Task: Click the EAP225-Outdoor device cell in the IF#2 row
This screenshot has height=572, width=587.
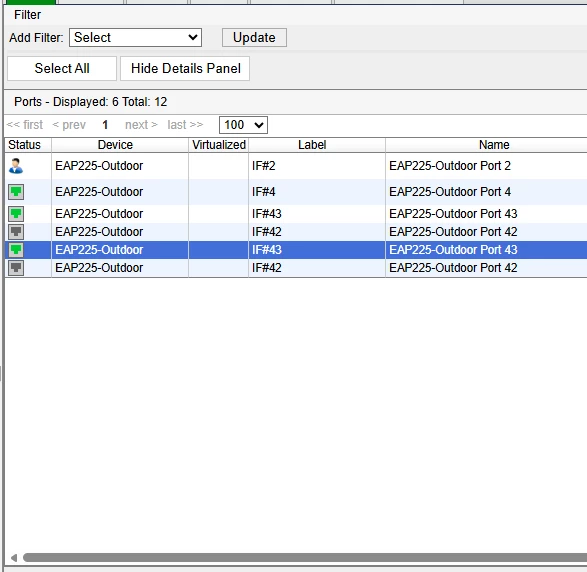Action: tap(120, 166)
